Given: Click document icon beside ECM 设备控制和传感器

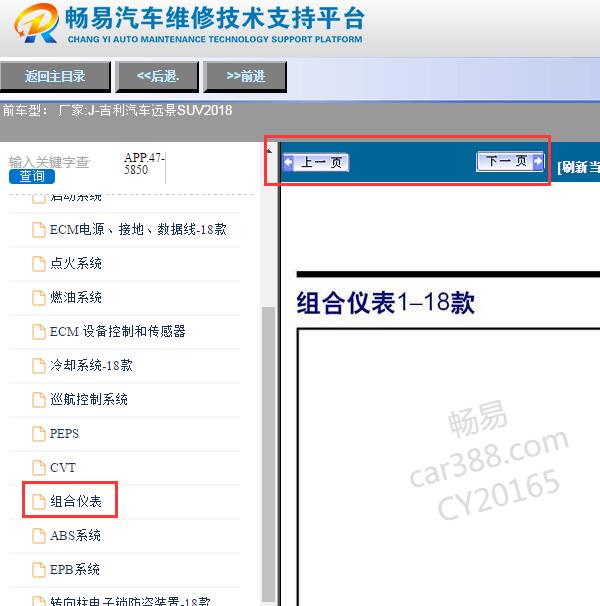Looking at the screenshot, I should [39, 332].
